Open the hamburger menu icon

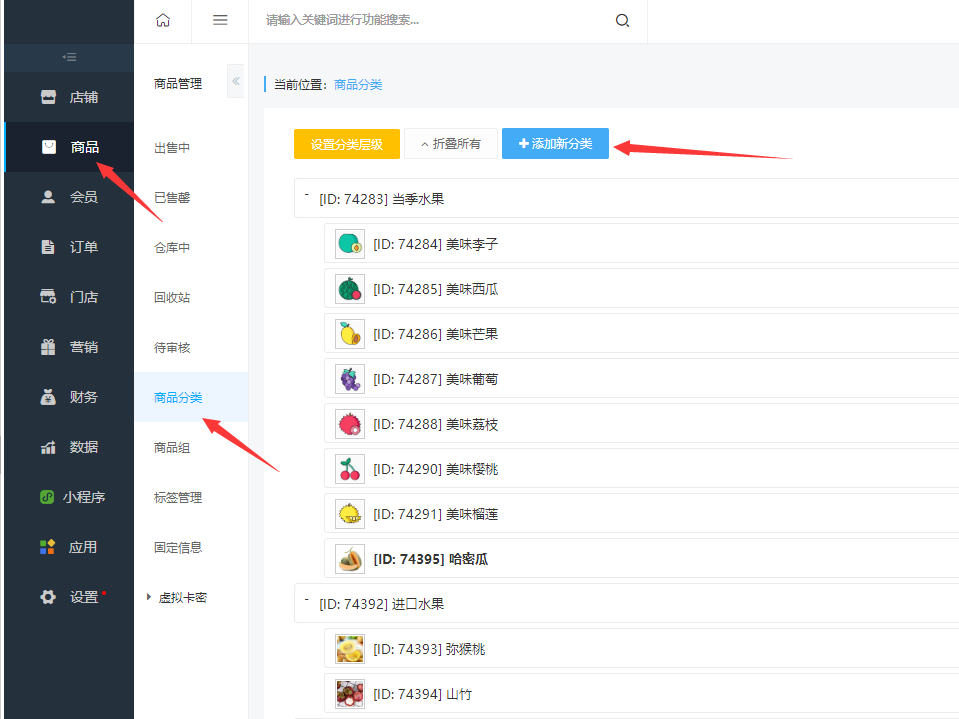click(x=220, y=20)
